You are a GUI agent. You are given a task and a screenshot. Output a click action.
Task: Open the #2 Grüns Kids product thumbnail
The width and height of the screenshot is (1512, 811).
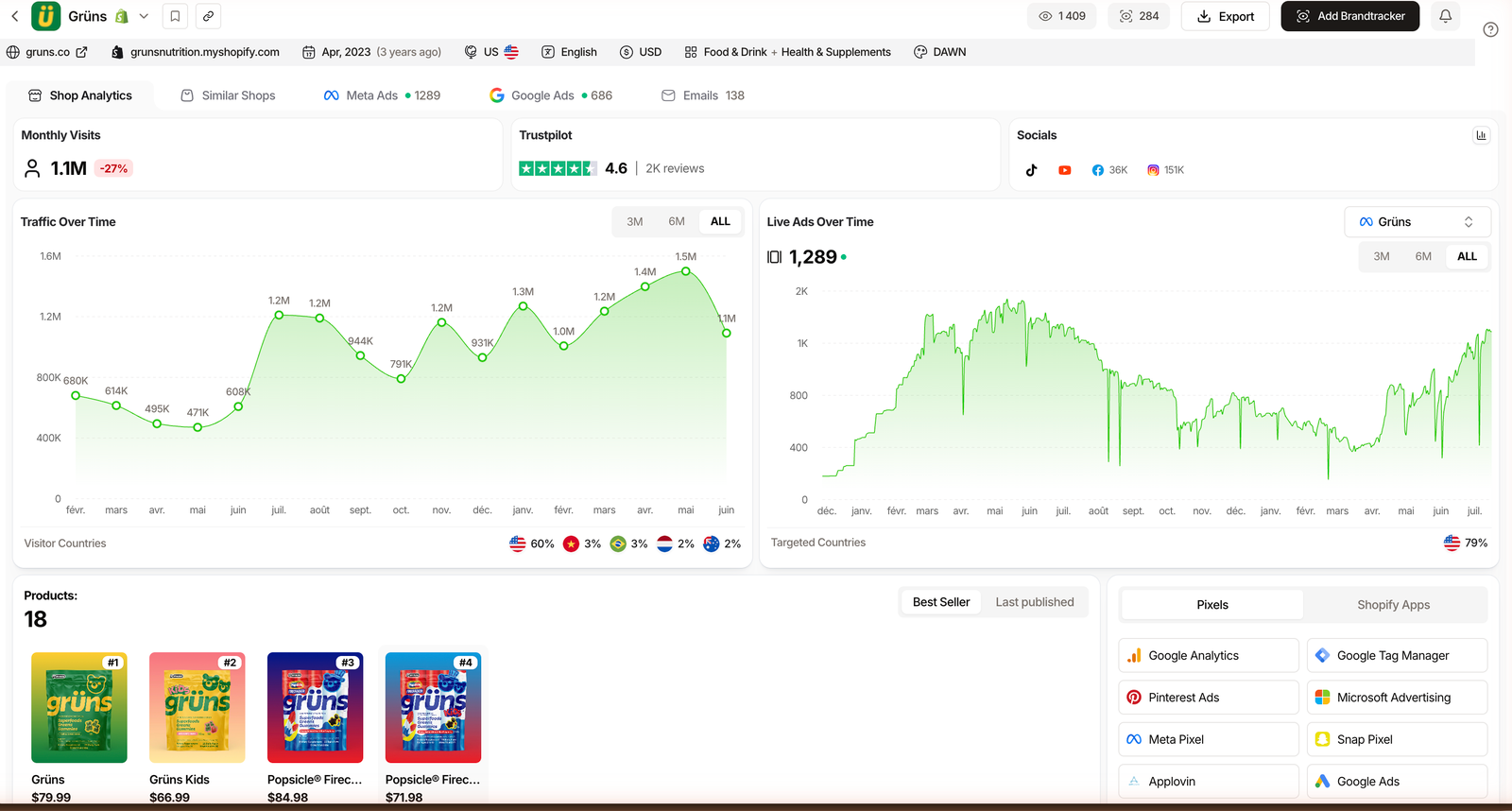pyautogui.click(x=198, y=707)
